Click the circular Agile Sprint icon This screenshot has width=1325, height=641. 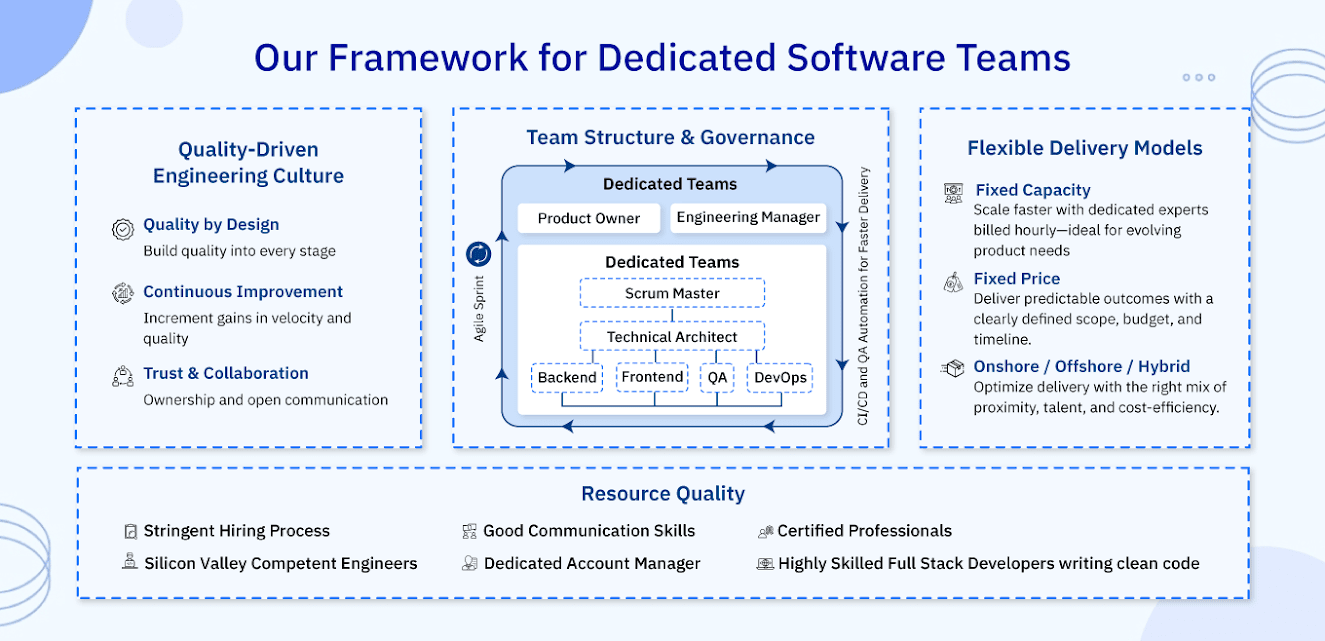pyautogui.click(x=477, y=254)
